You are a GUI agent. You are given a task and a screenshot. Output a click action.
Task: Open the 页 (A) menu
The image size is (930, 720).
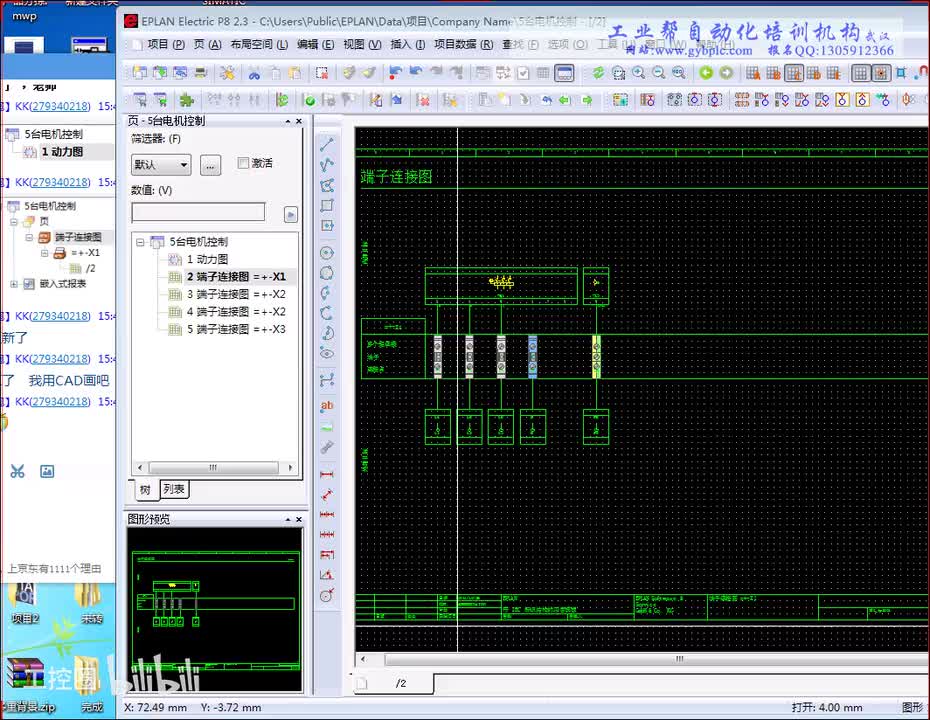[207, 44]
